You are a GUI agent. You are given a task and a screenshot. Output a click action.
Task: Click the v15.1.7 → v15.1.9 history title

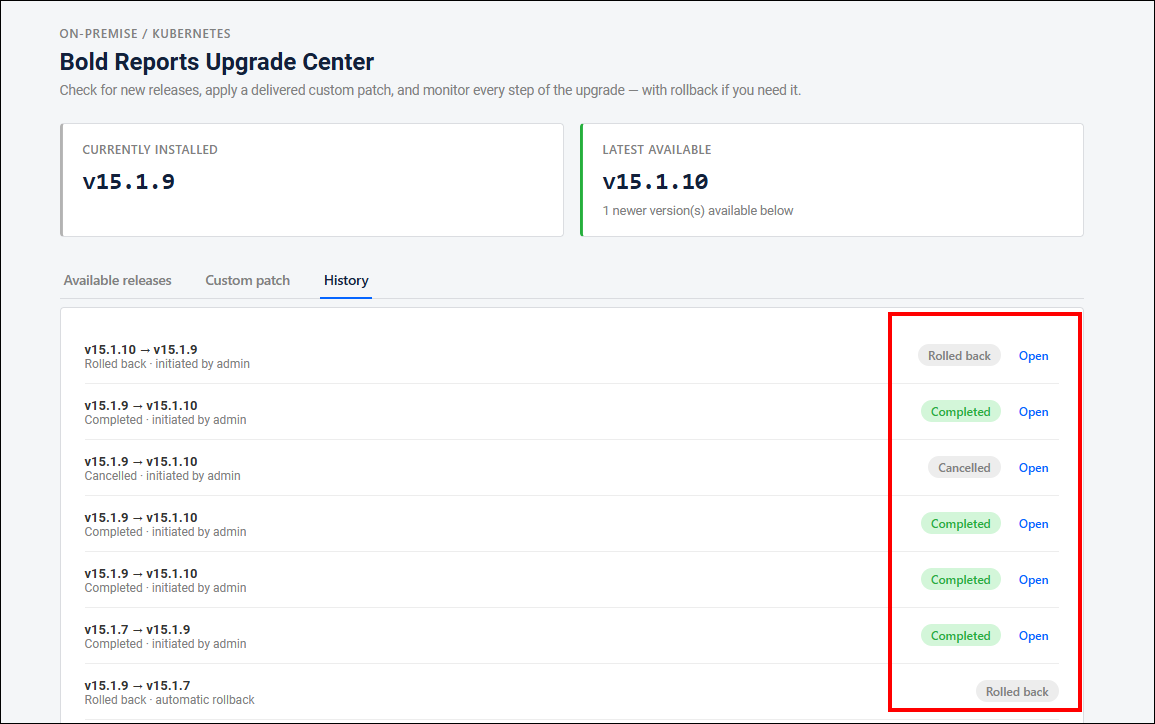[x=137, y=630]
